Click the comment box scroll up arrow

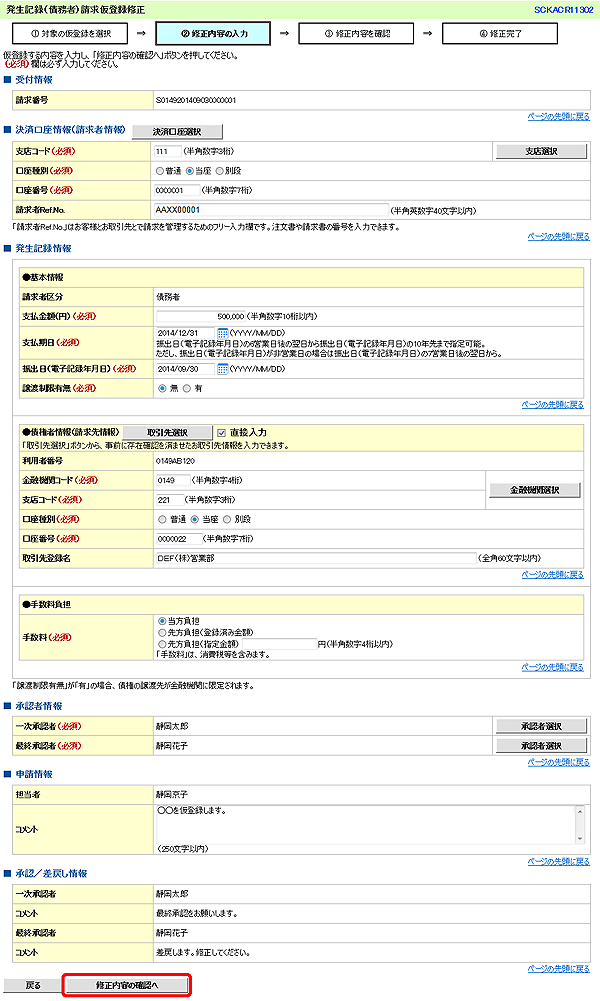click(580, 811)
